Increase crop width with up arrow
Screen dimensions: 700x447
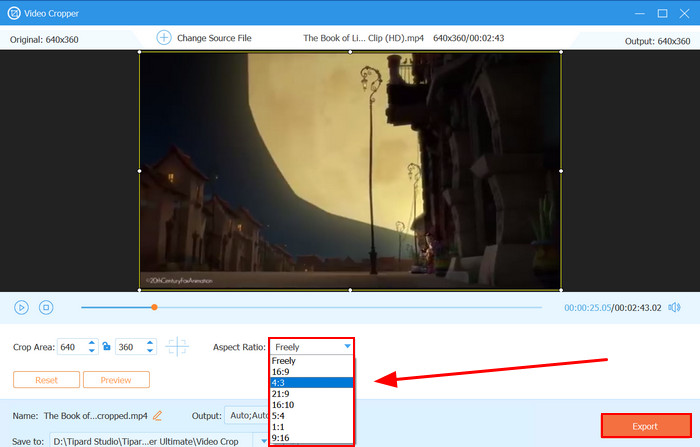(x=92, y=343)
